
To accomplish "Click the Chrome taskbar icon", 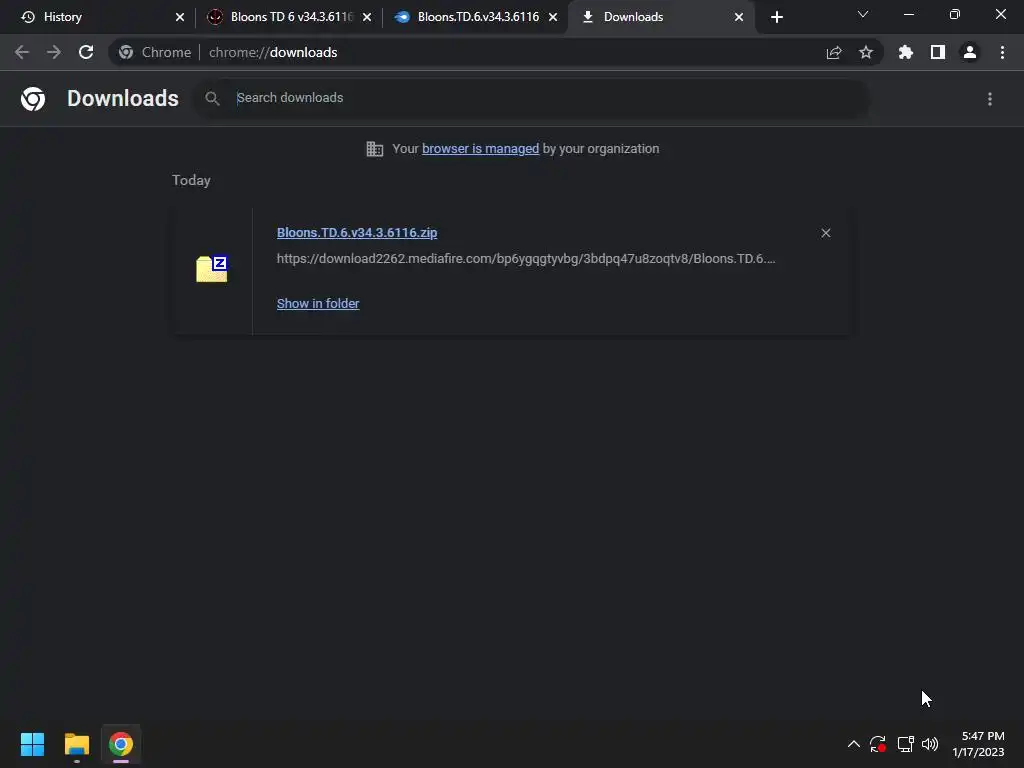I will point(121,744).
